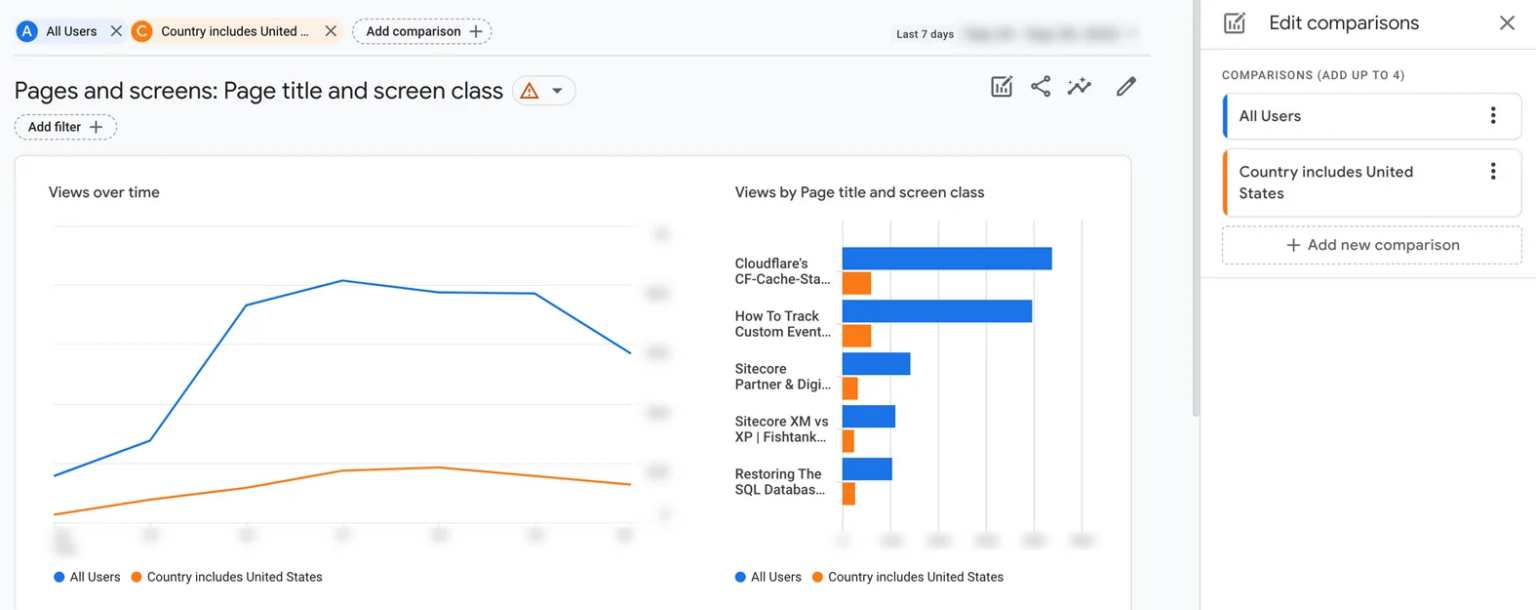Open the customize report chart icon

[x=1001, y=87]
